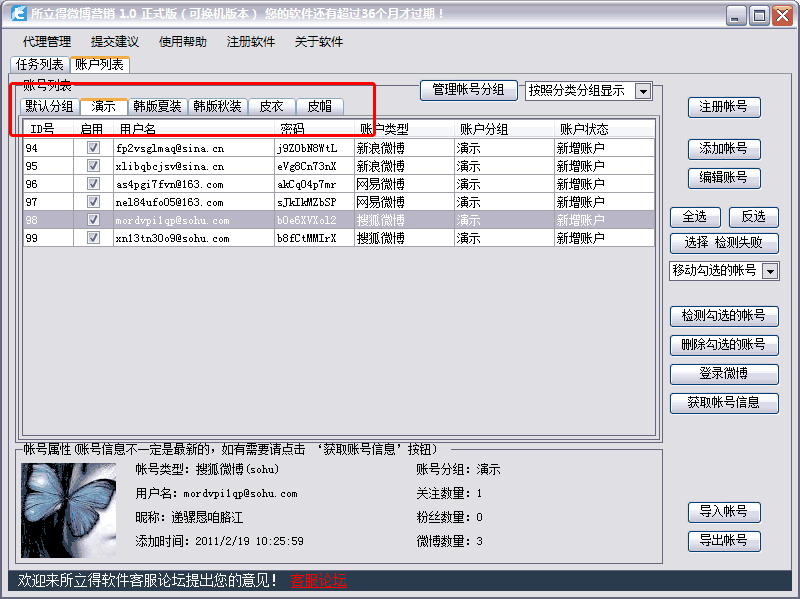Disable the checkbox for account ID 94

coord(93,147)
